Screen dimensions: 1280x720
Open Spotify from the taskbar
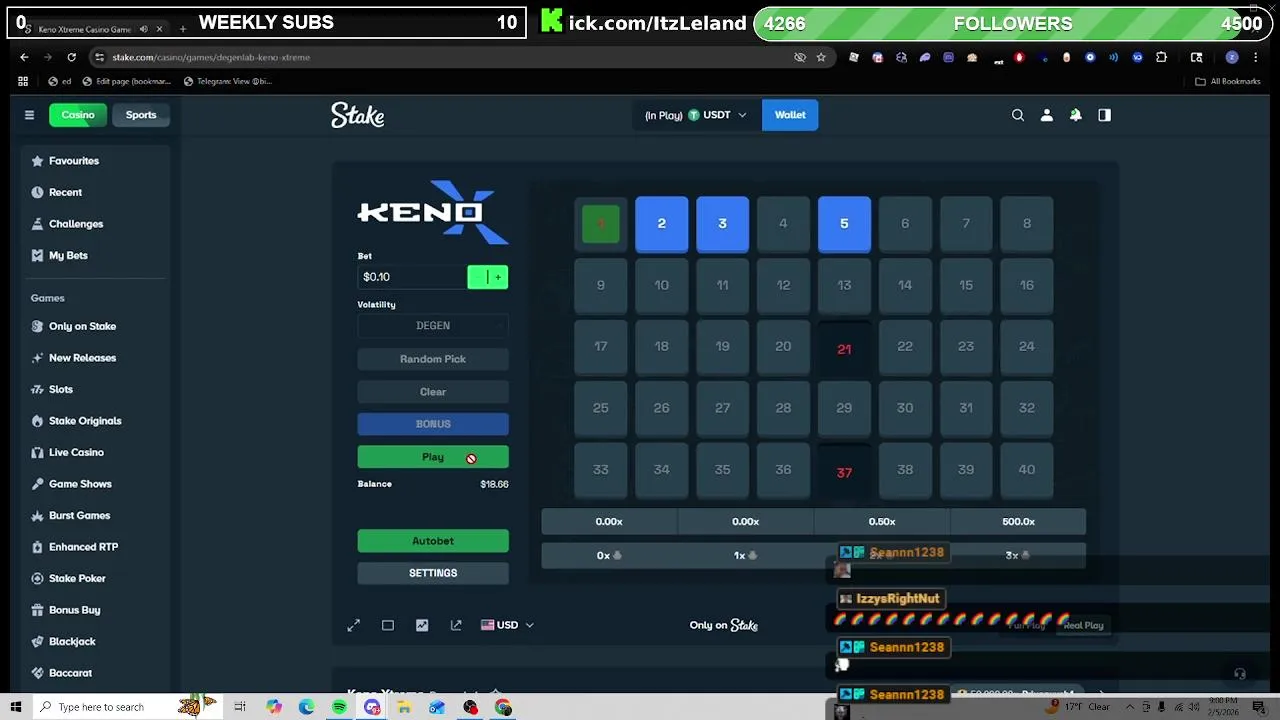339,707
